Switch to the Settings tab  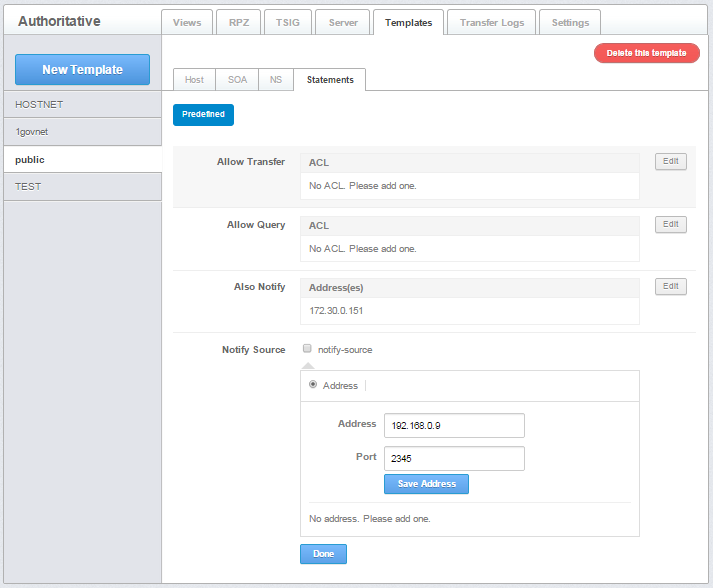coord(570,23)
